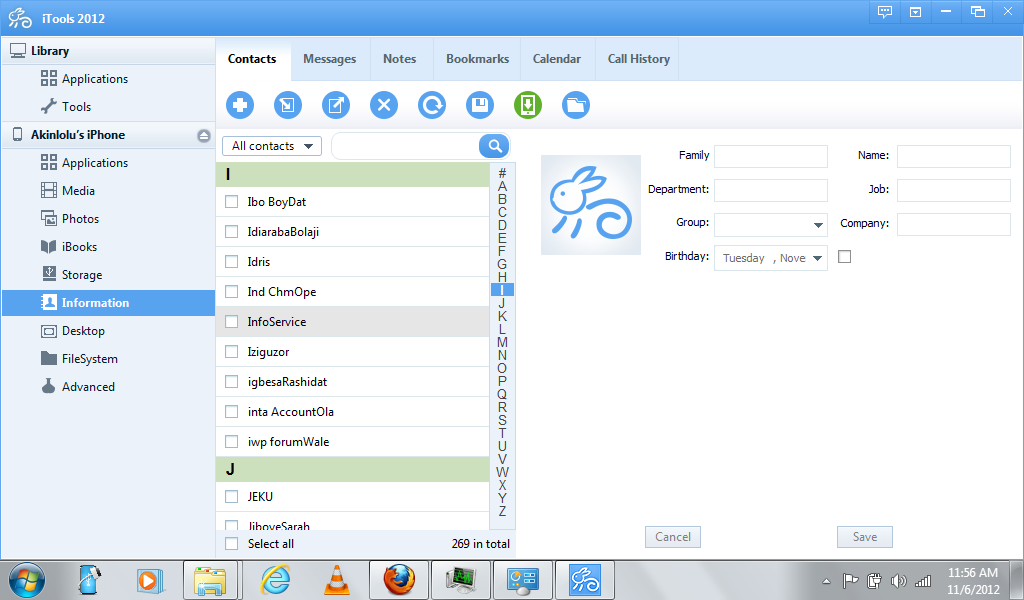
Task: Open the All contacts dropdown
Action: pyautogui.click(x=272, y=146)
